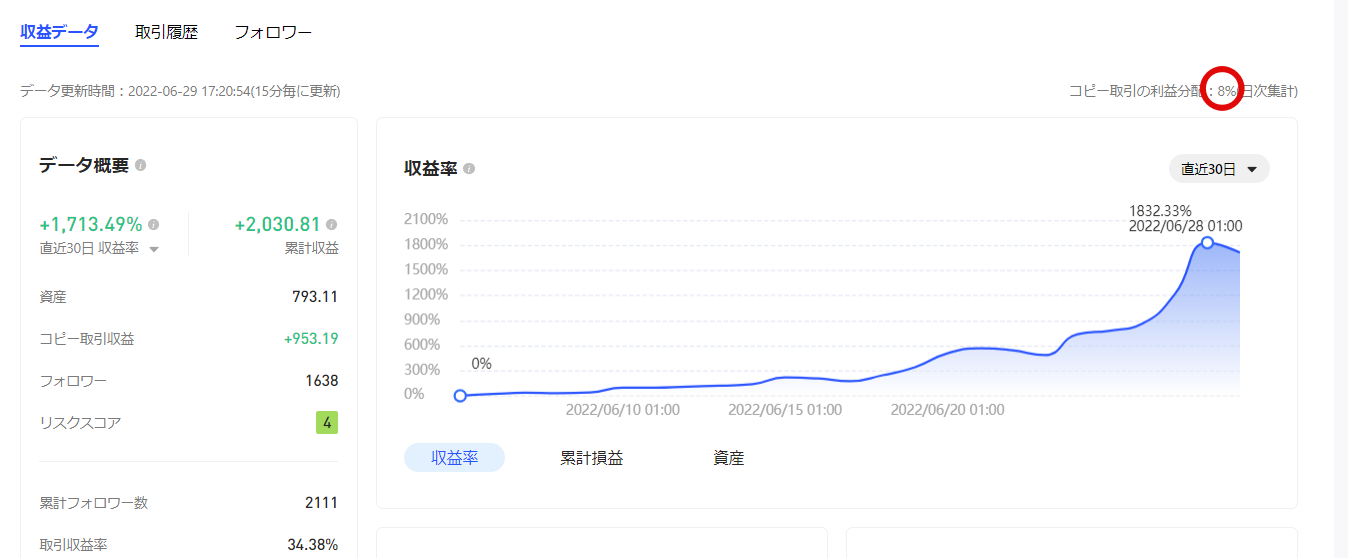The height and width of the screenshot is (558, 1348).
Task: Click info icon beside 収益率 chart title
Action: click(x=469, y=169)
